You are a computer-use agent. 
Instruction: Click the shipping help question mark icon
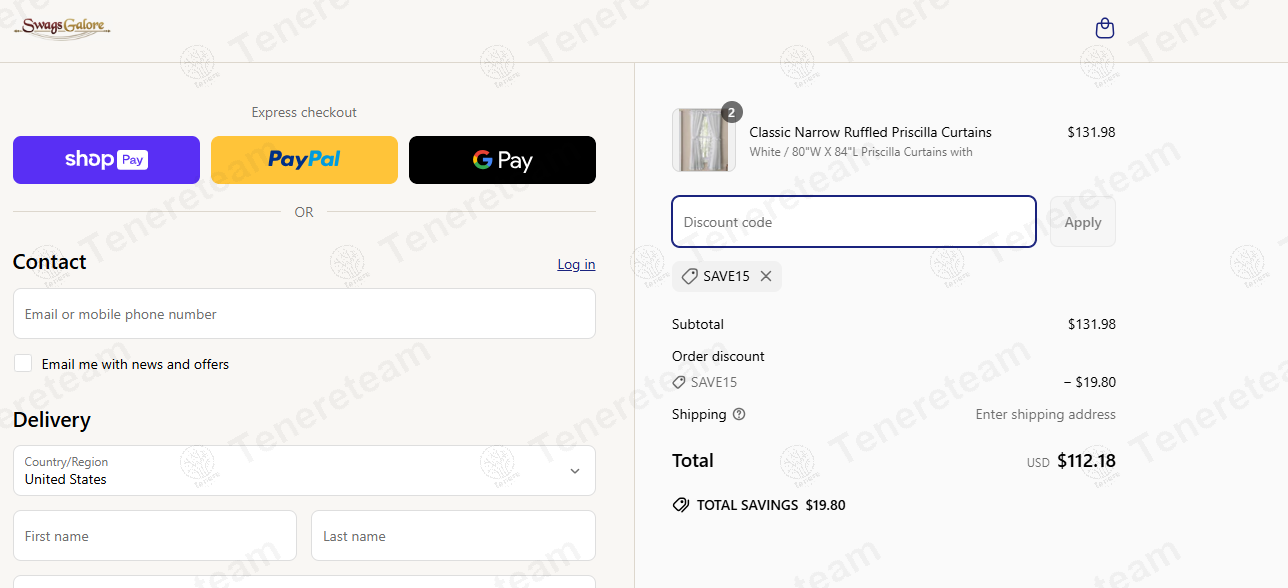[738, 414]
